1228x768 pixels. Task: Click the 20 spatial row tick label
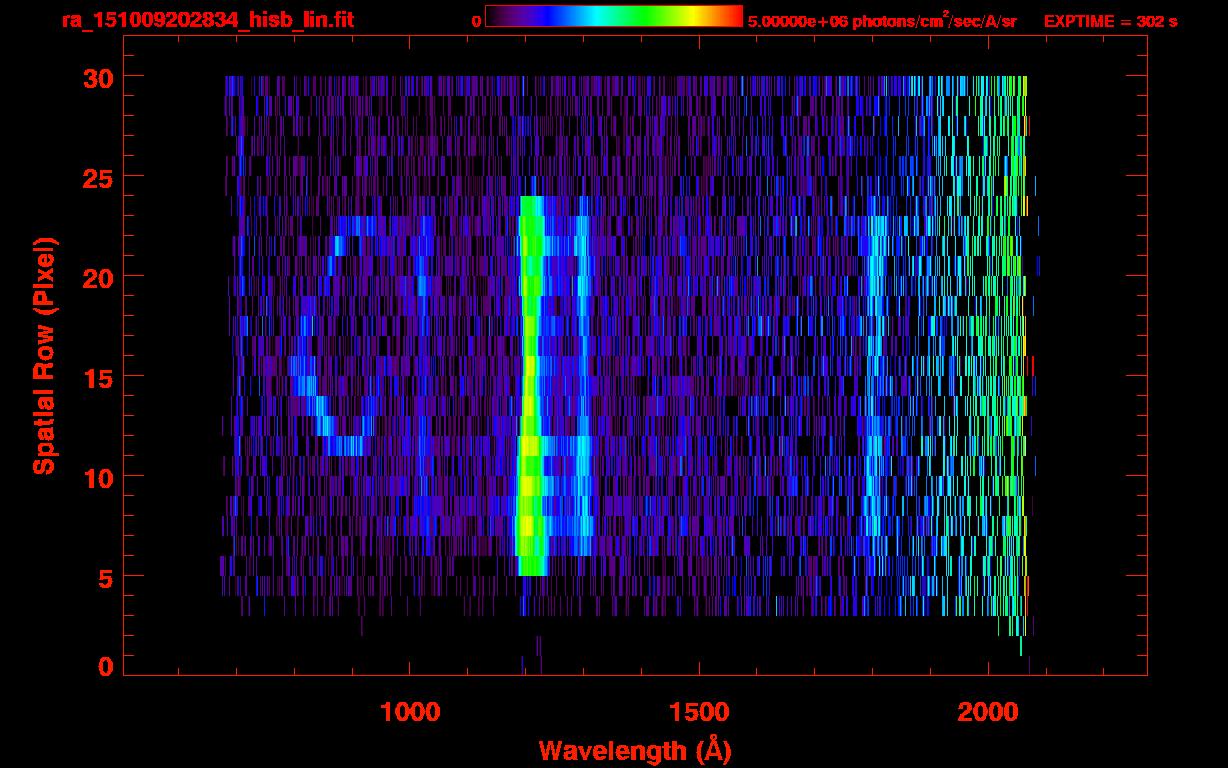(97, 277)
